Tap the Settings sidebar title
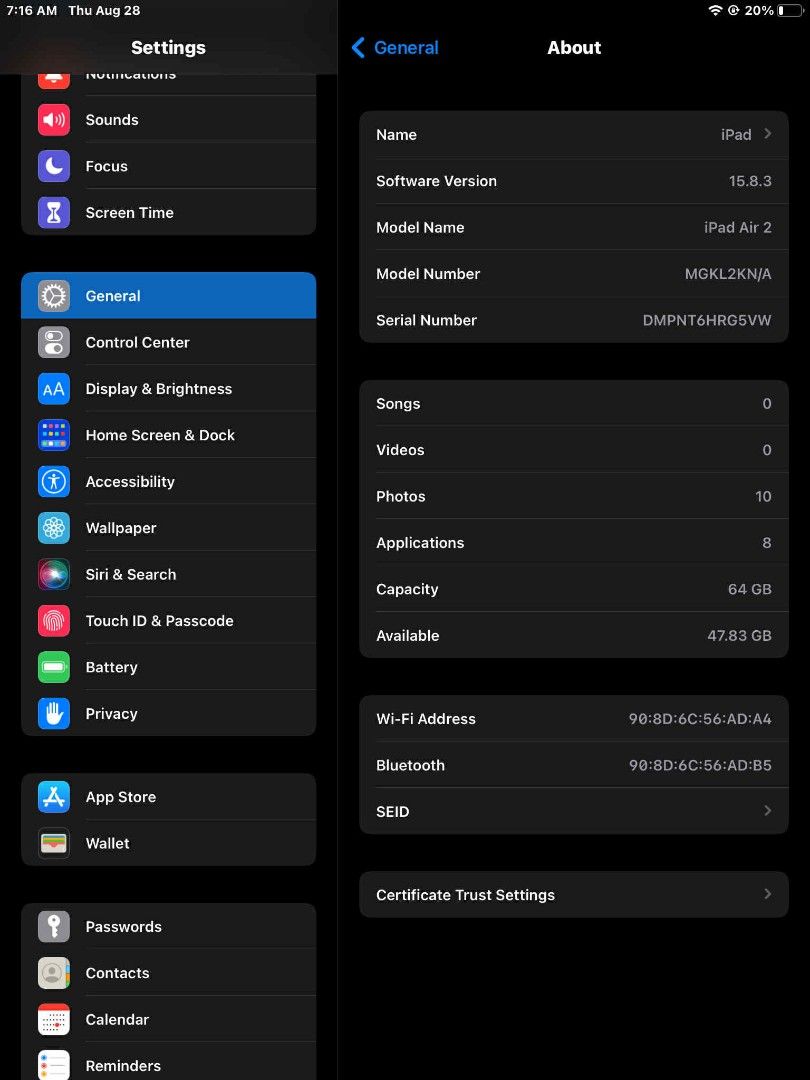Screen dimensions: 810x1080 point(168,48)
